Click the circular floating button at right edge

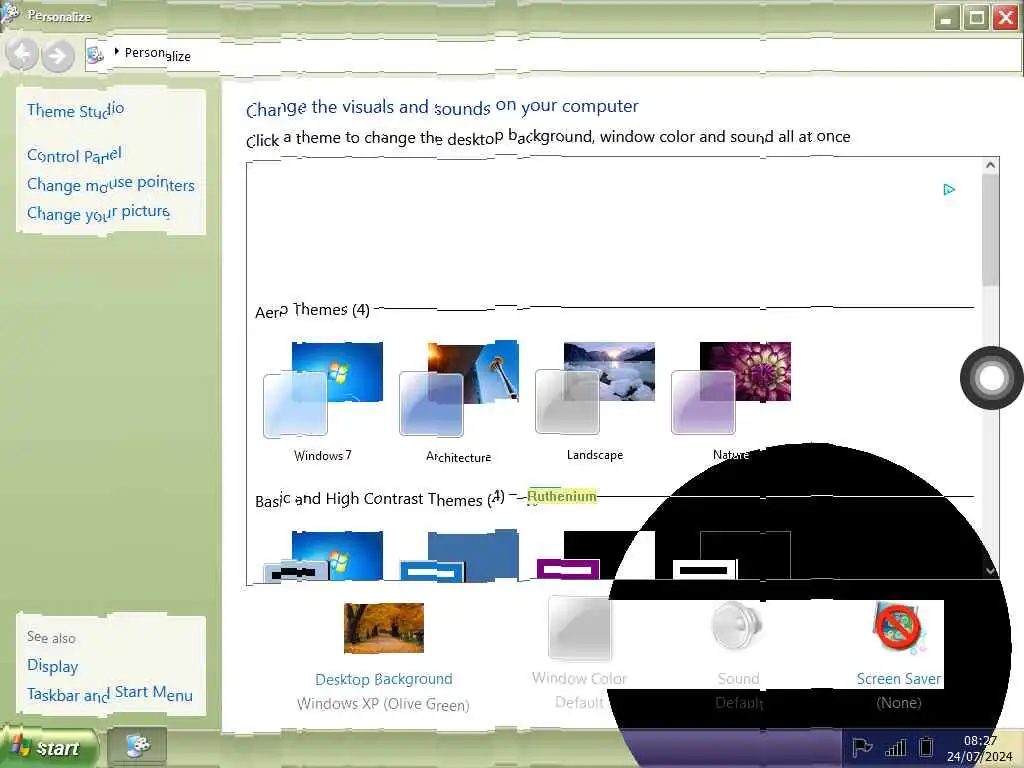coord(991,378)
